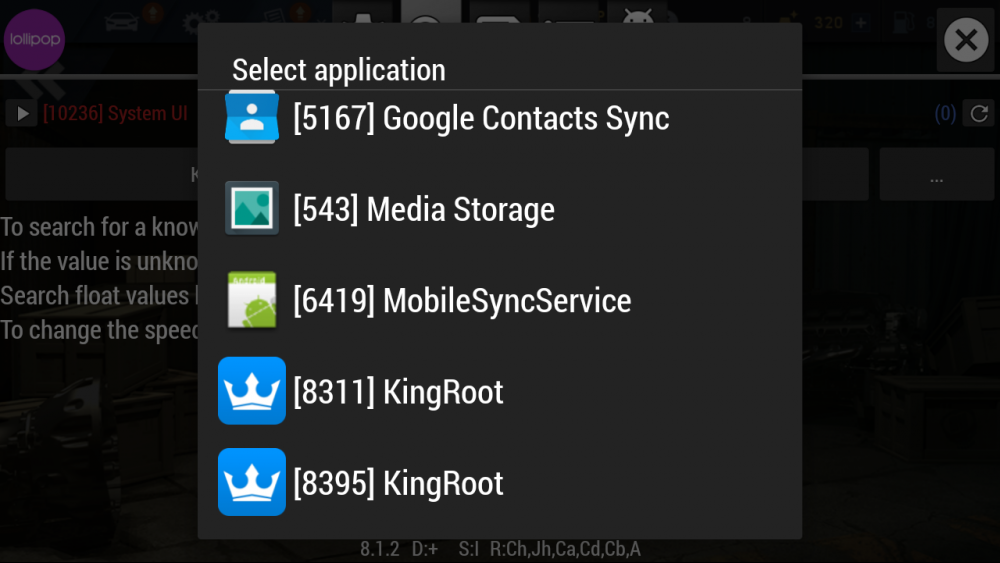Click the [10236] System UI process label
Viewport: 1000px width, 563px height.
click(114, 114)
